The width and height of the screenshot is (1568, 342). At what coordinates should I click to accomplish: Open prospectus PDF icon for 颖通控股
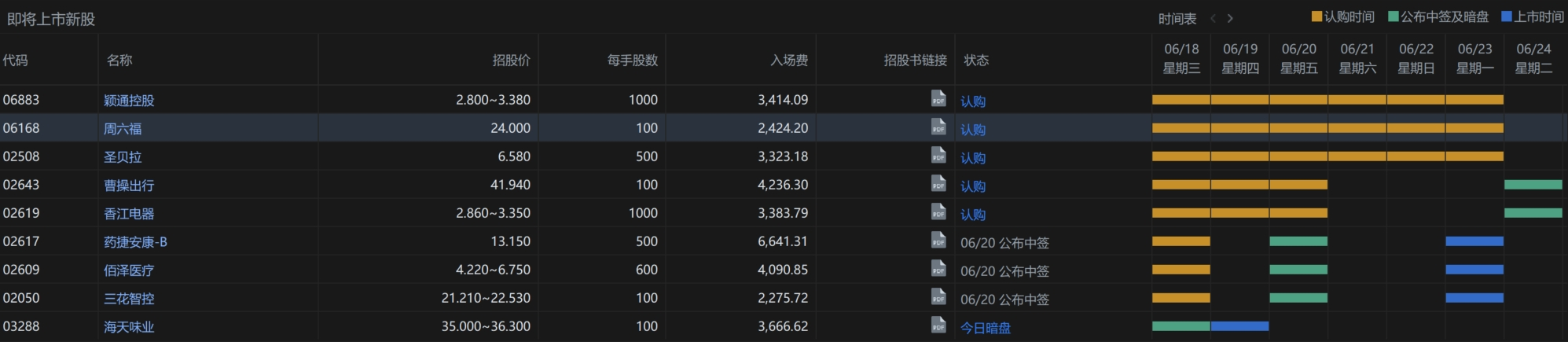pyautogui.click(x=938, y=99)
